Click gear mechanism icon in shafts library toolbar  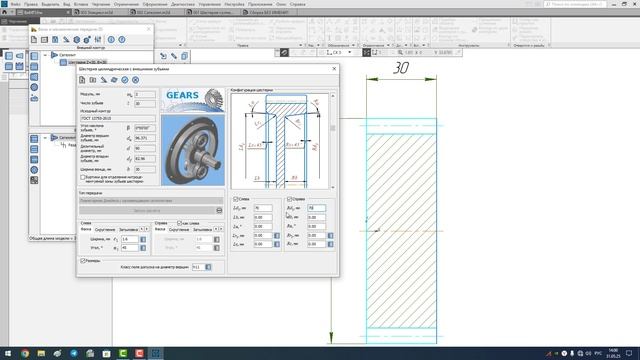(x=87, y=40)
